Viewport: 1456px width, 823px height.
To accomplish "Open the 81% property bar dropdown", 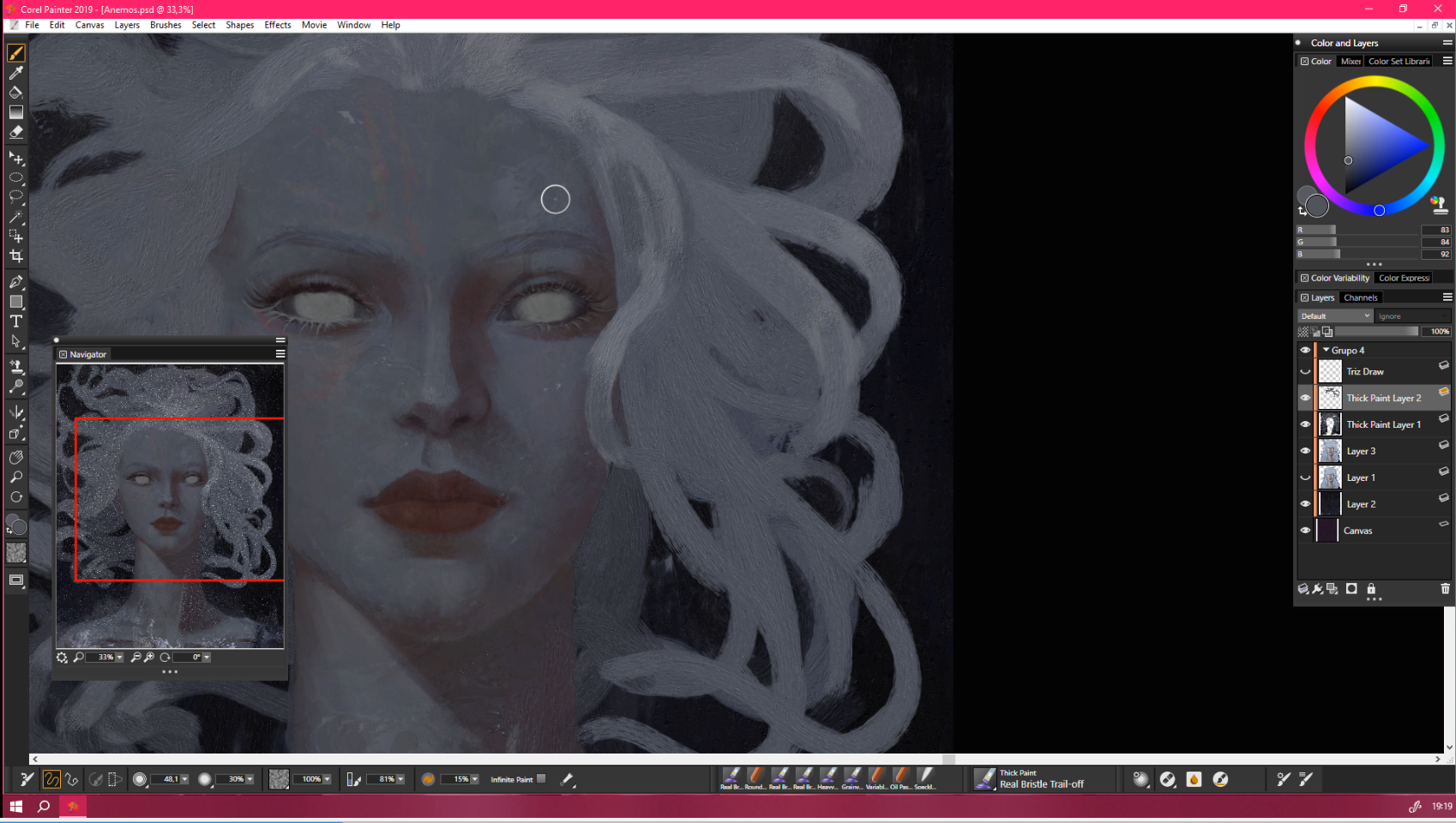I will tap(400, 779).
